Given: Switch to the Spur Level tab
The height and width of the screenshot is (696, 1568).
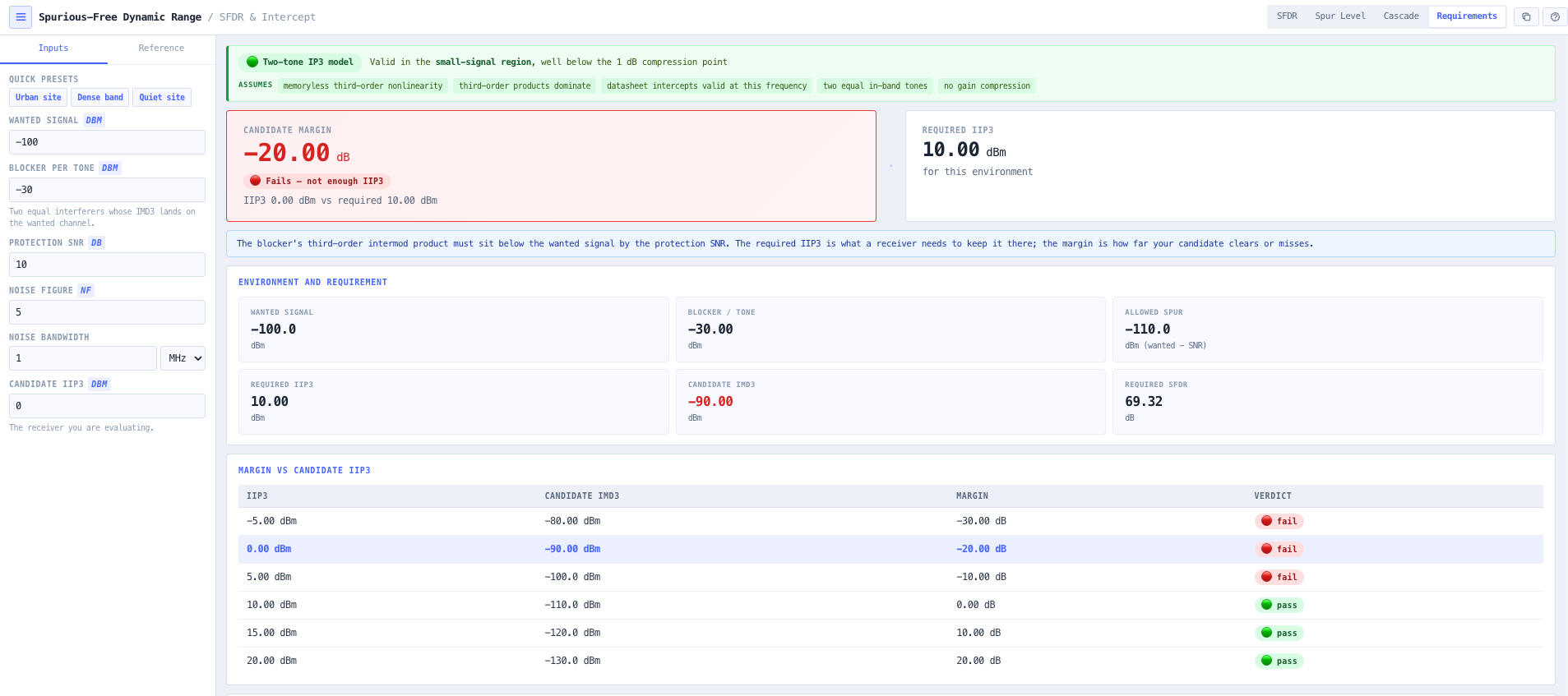Looking at the screenshot, I should 1339,16.
